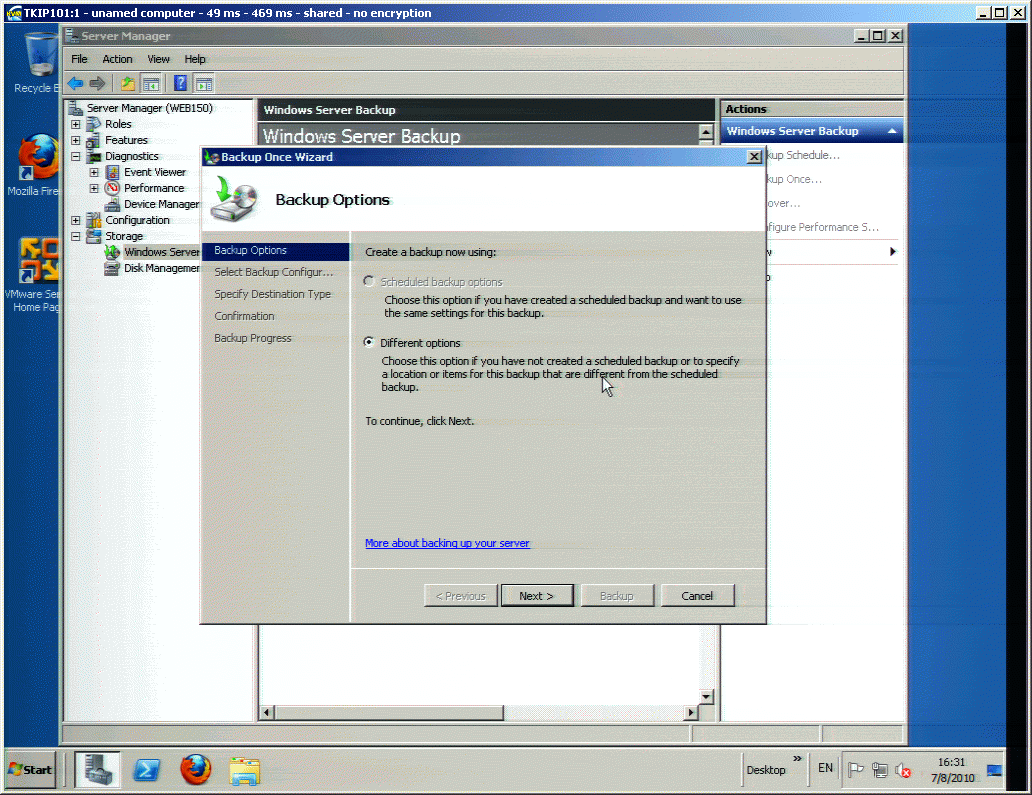Open the Action menu
Image resolution: width=1032 pixels, height=795 pixels.
click(117, 59)
